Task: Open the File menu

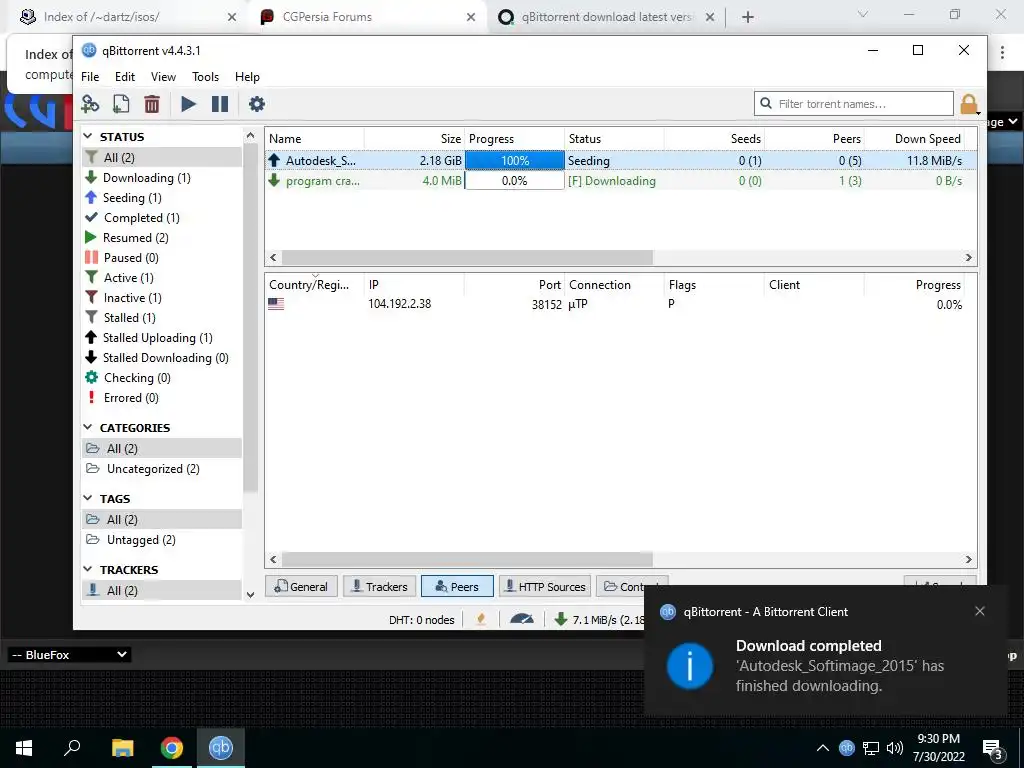Action: pyautogui.click(x=90, y=76)
